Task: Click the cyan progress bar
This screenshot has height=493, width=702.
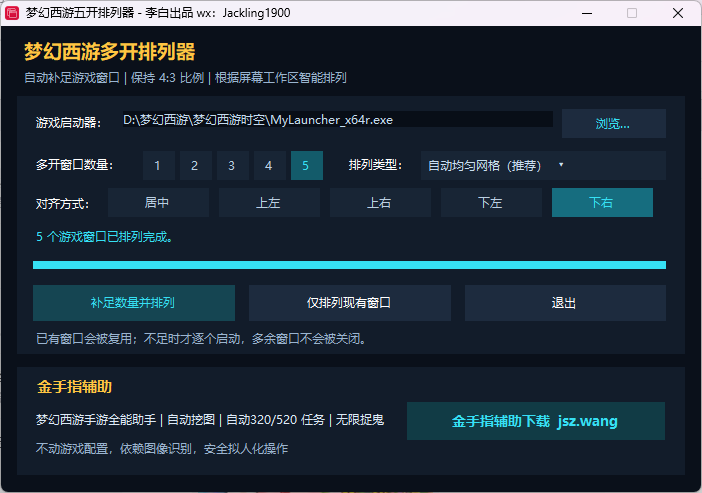Action: [349, 265]
